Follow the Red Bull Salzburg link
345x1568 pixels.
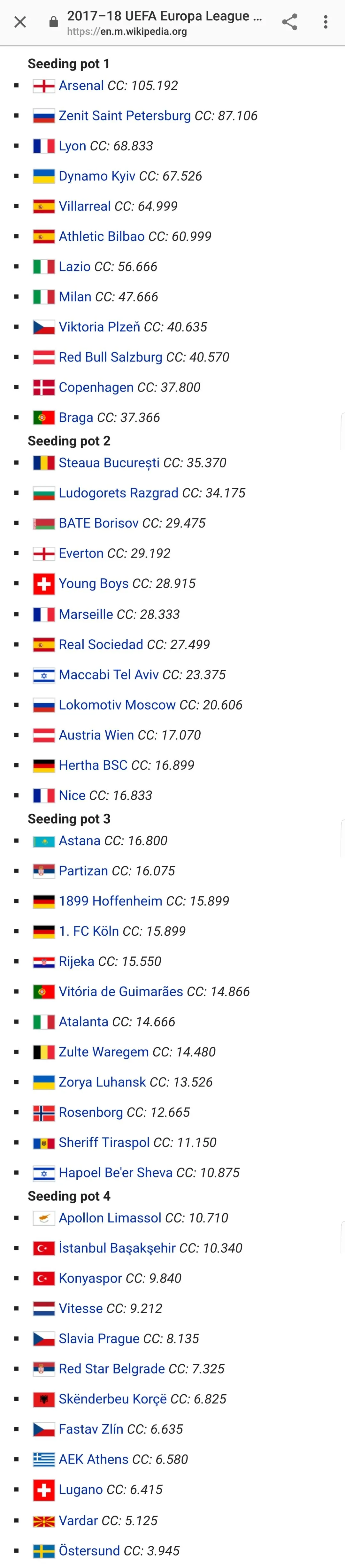tap(110, 357)
